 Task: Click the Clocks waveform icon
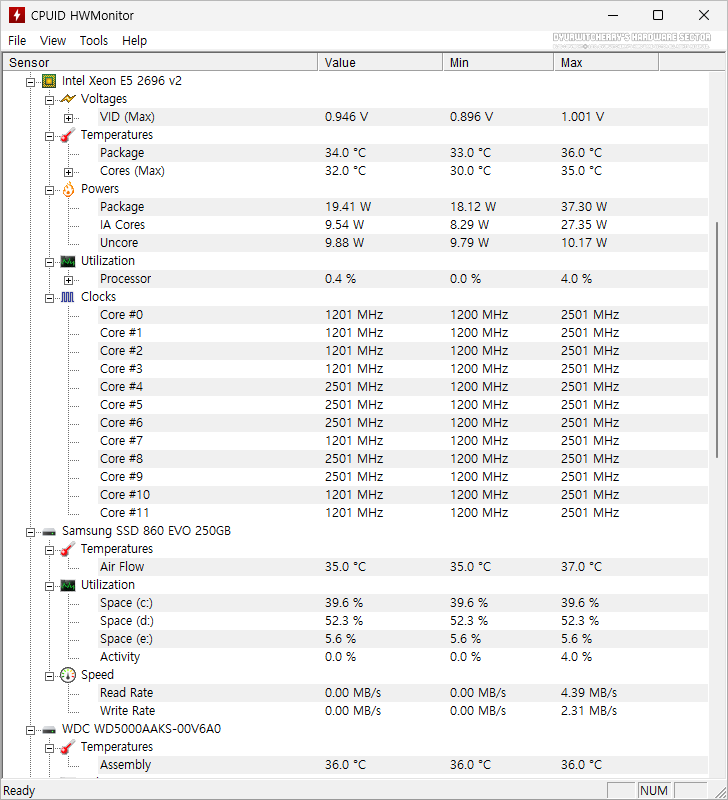68,297
